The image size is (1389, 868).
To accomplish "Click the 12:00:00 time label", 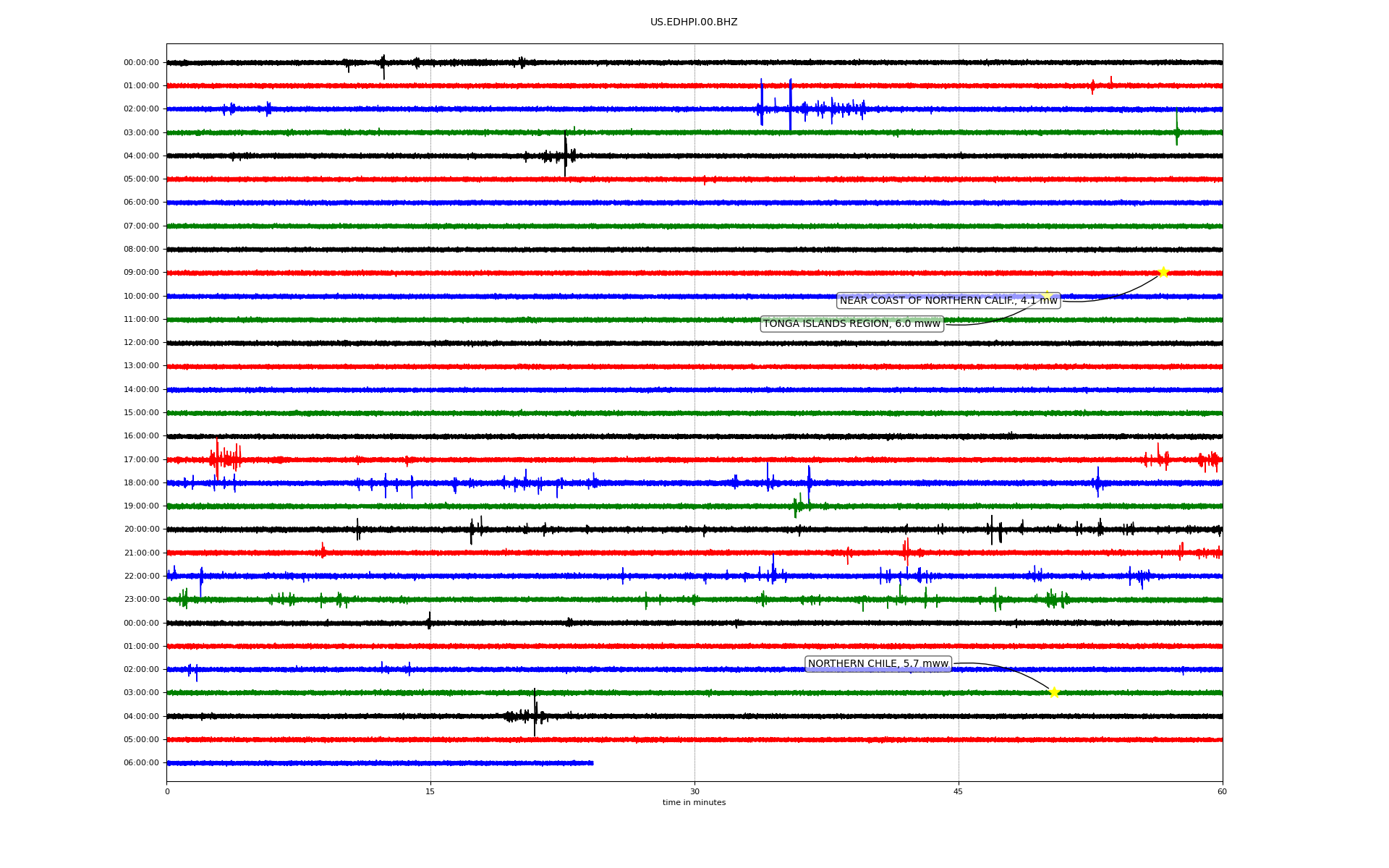I will tap(141, 343).
